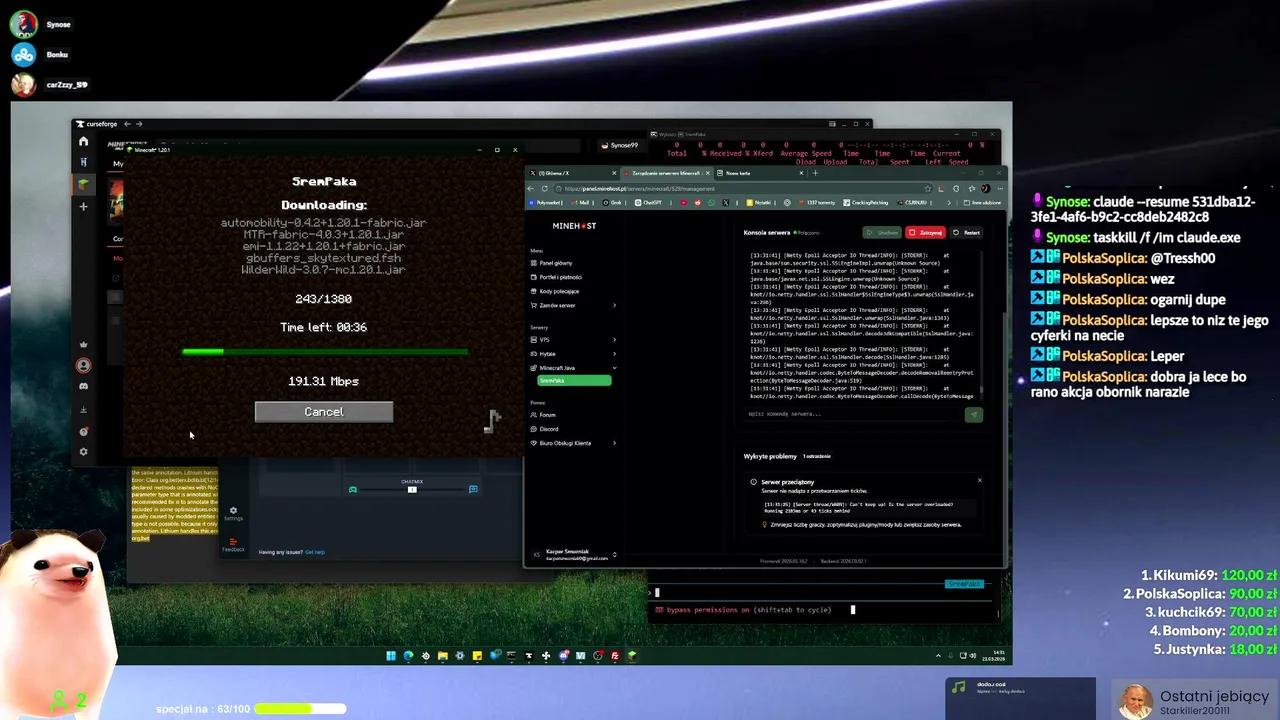This screenshot has width=1280, height=720.
Task: Cancel the SremPaka modpack download
Action: pyautogui.click(x=324, y=412)
